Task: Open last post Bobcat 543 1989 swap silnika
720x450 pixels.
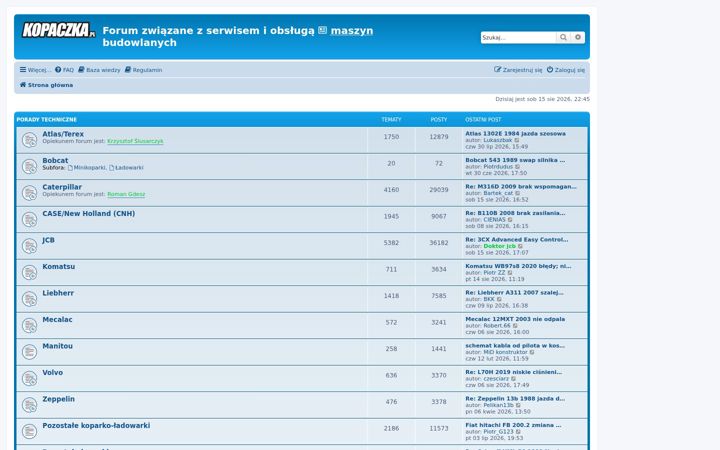Action: 515,160
